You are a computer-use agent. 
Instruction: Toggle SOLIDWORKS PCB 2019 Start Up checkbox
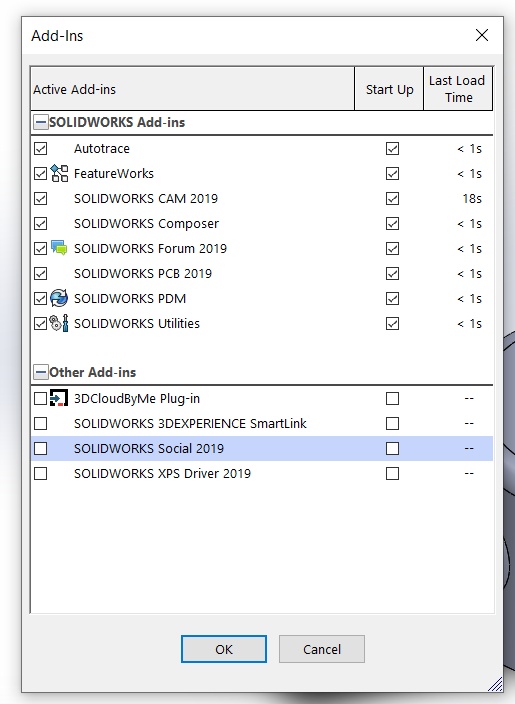(x=392, y=273)
